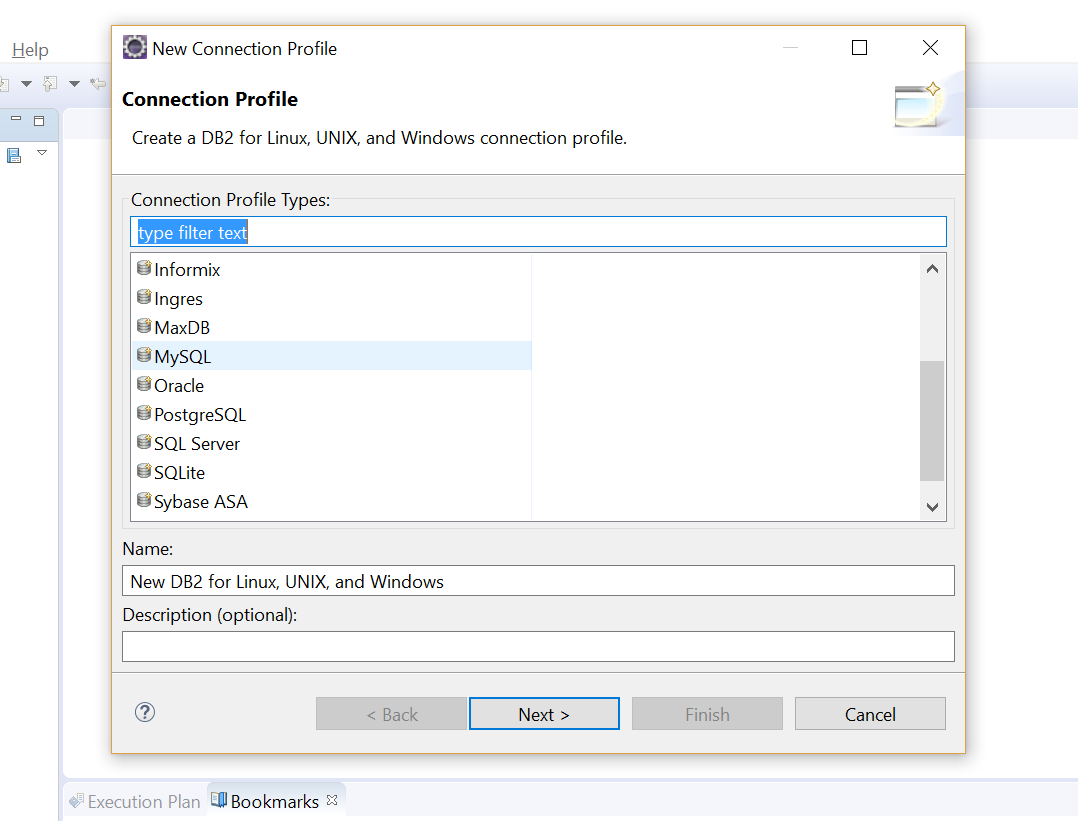Switch to the Bookmarks tab

coord(274,801)
